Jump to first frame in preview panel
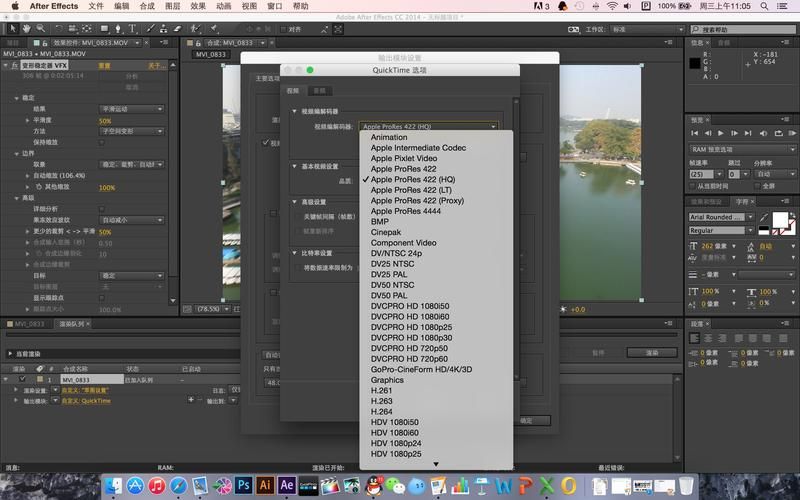Image resolution: width=800 pixels, height=500 pixels. point(694,133)
